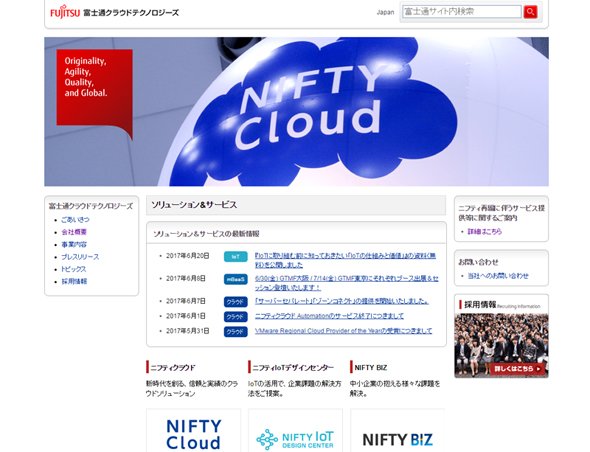Viewport: 590px width, 452px height.
Task: Open the June 20 IoT資料 news link
Action: click(345, 260)
